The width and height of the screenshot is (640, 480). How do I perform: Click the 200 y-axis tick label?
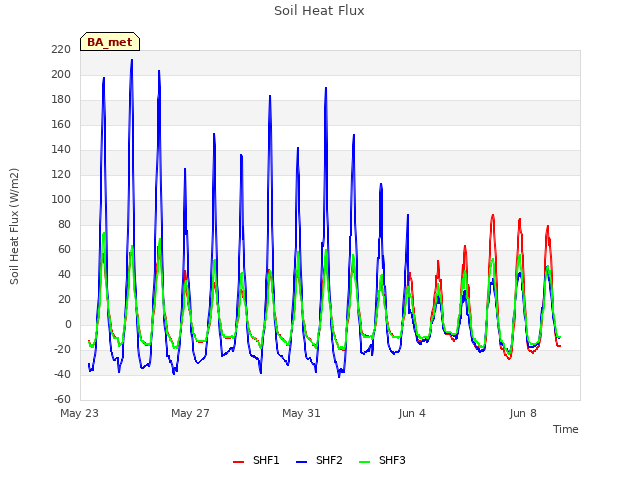(x=61, y=75)
